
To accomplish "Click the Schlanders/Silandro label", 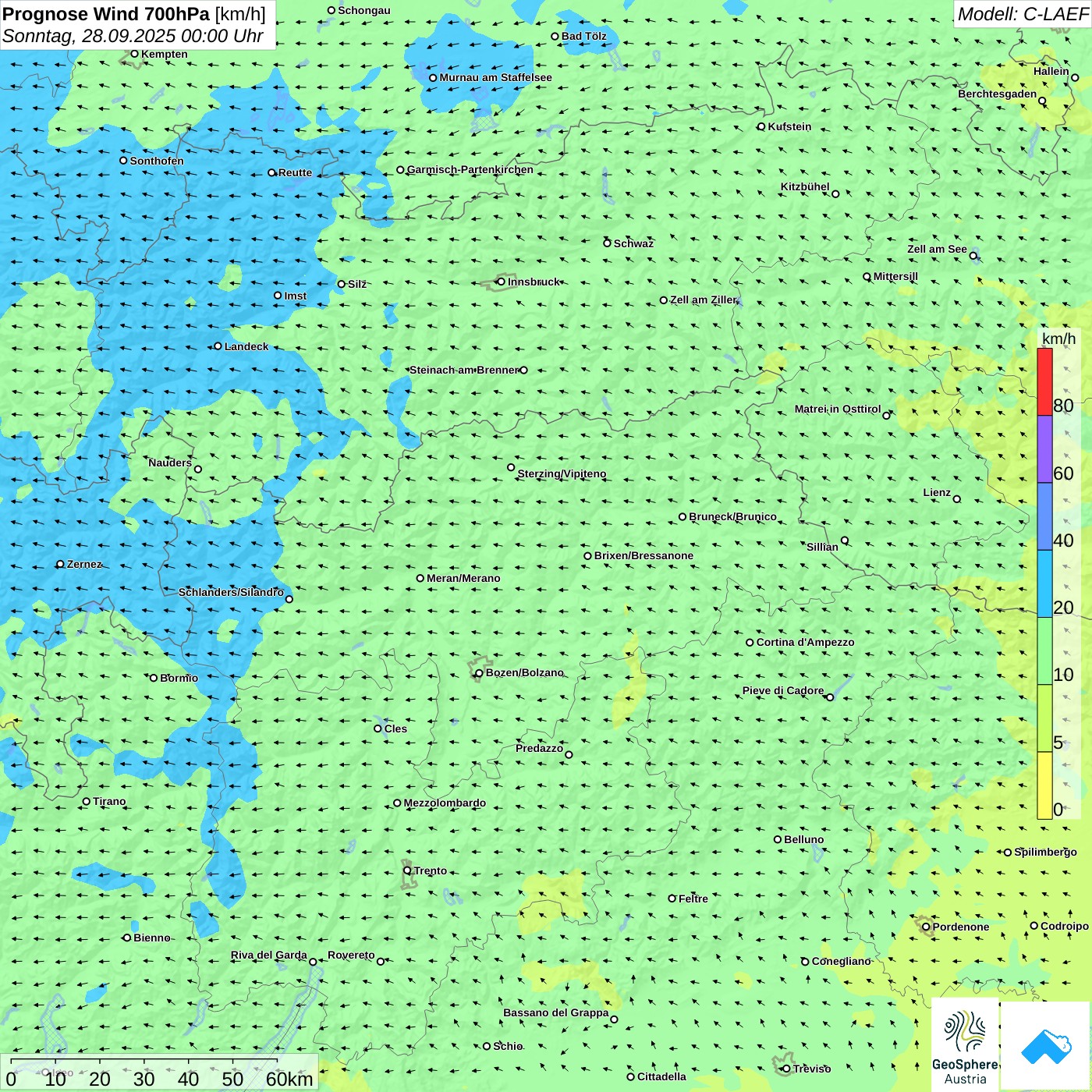I will 231,592.
